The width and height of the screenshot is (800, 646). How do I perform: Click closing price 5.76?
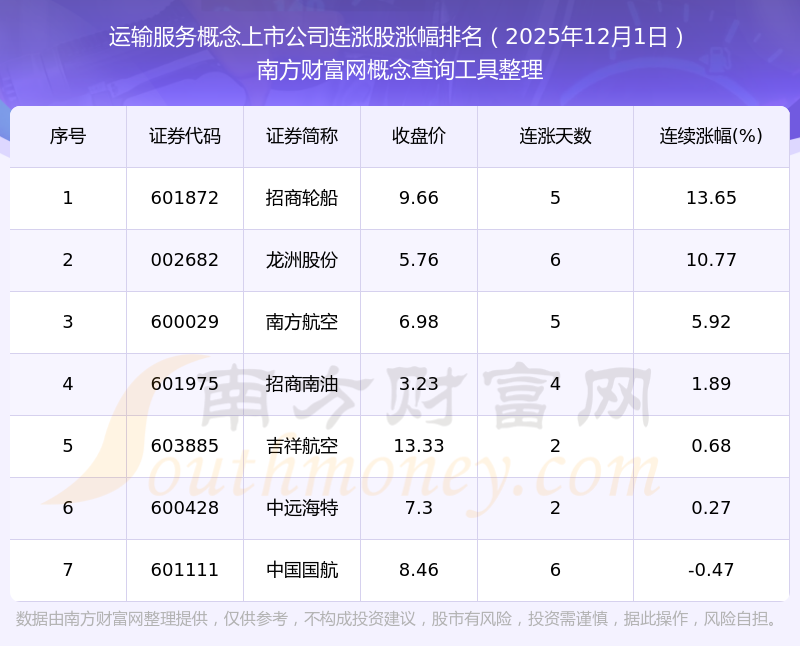pyautogui.click(x=419, y=260)
